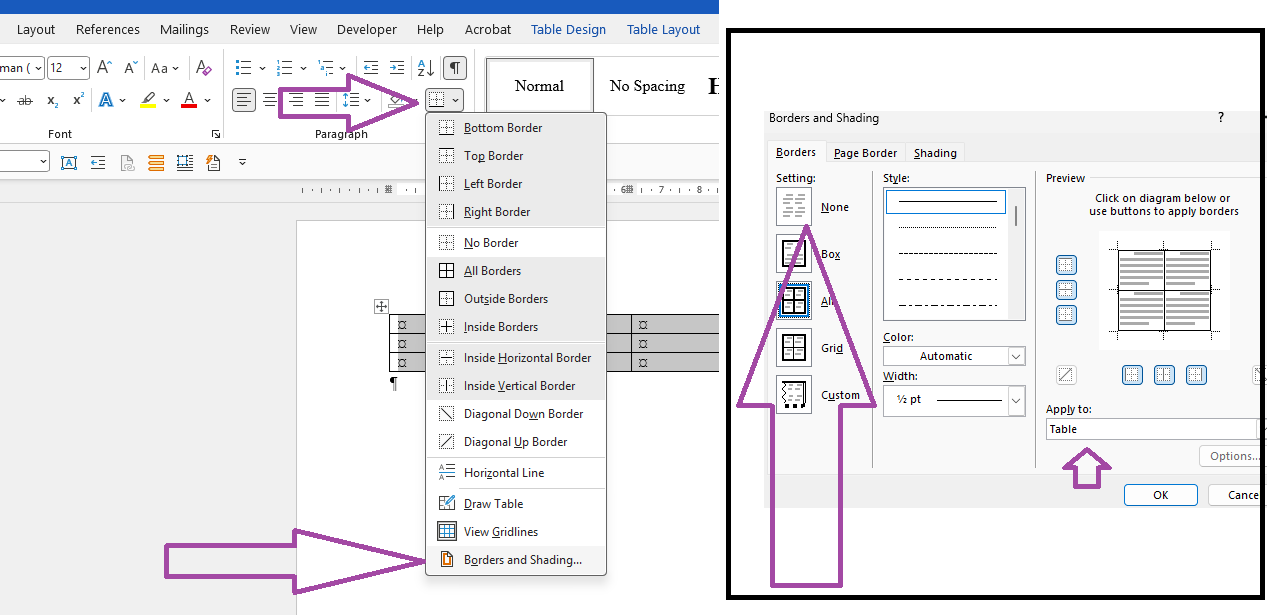Choose Borders and Shading... from the menu
1267x615 pixels.
coord(516,560)
